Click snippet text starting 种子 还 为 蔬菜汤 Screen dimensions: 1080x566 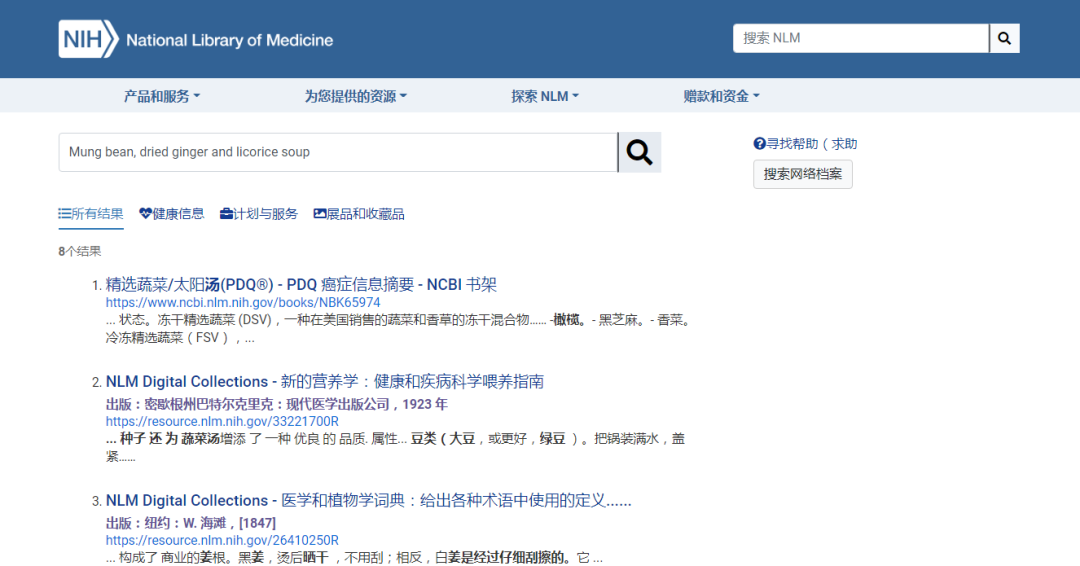(x=396, y=448)
